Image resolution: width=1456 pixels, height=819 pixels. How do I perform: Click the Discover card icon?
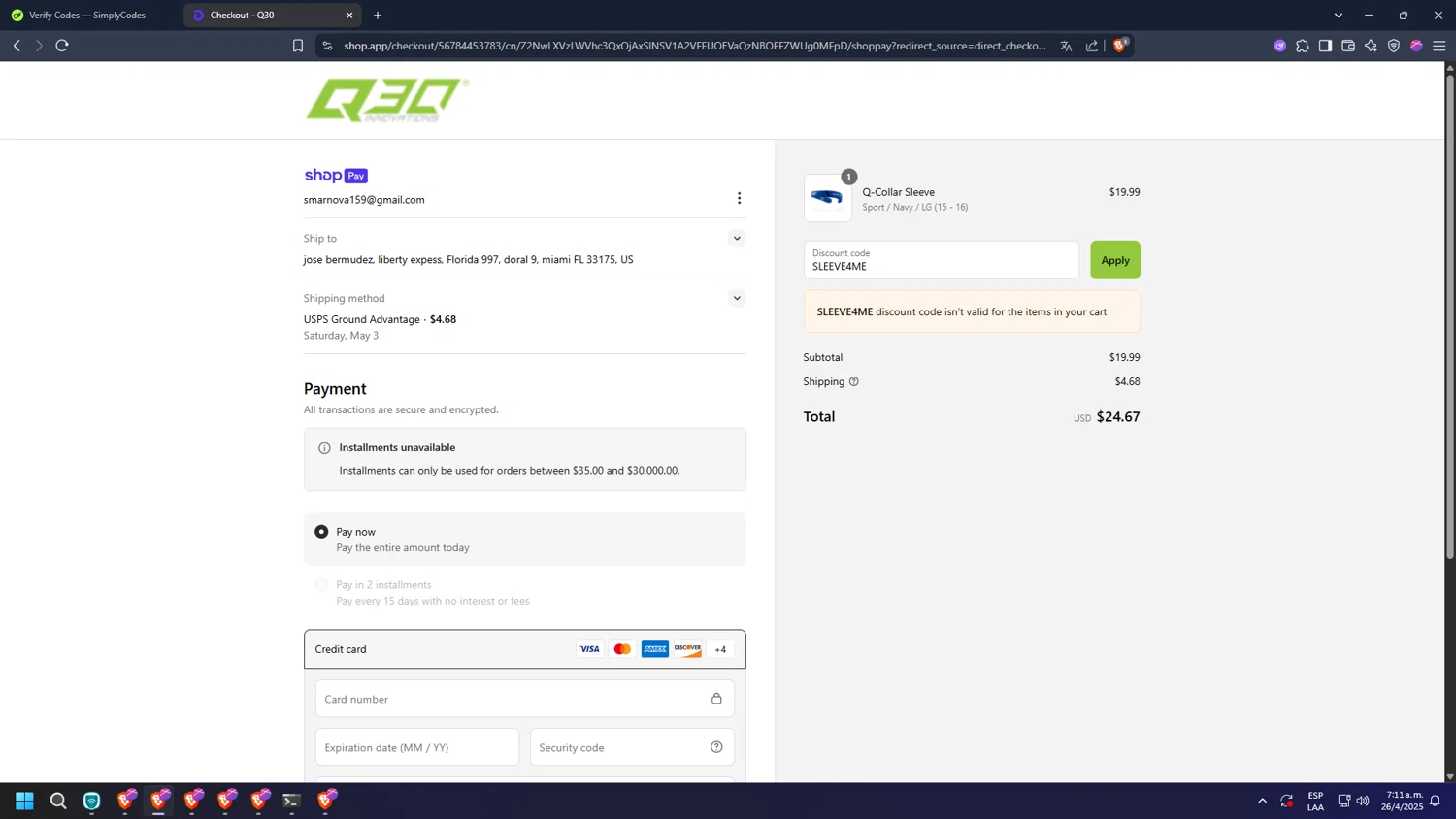[687, 649]
